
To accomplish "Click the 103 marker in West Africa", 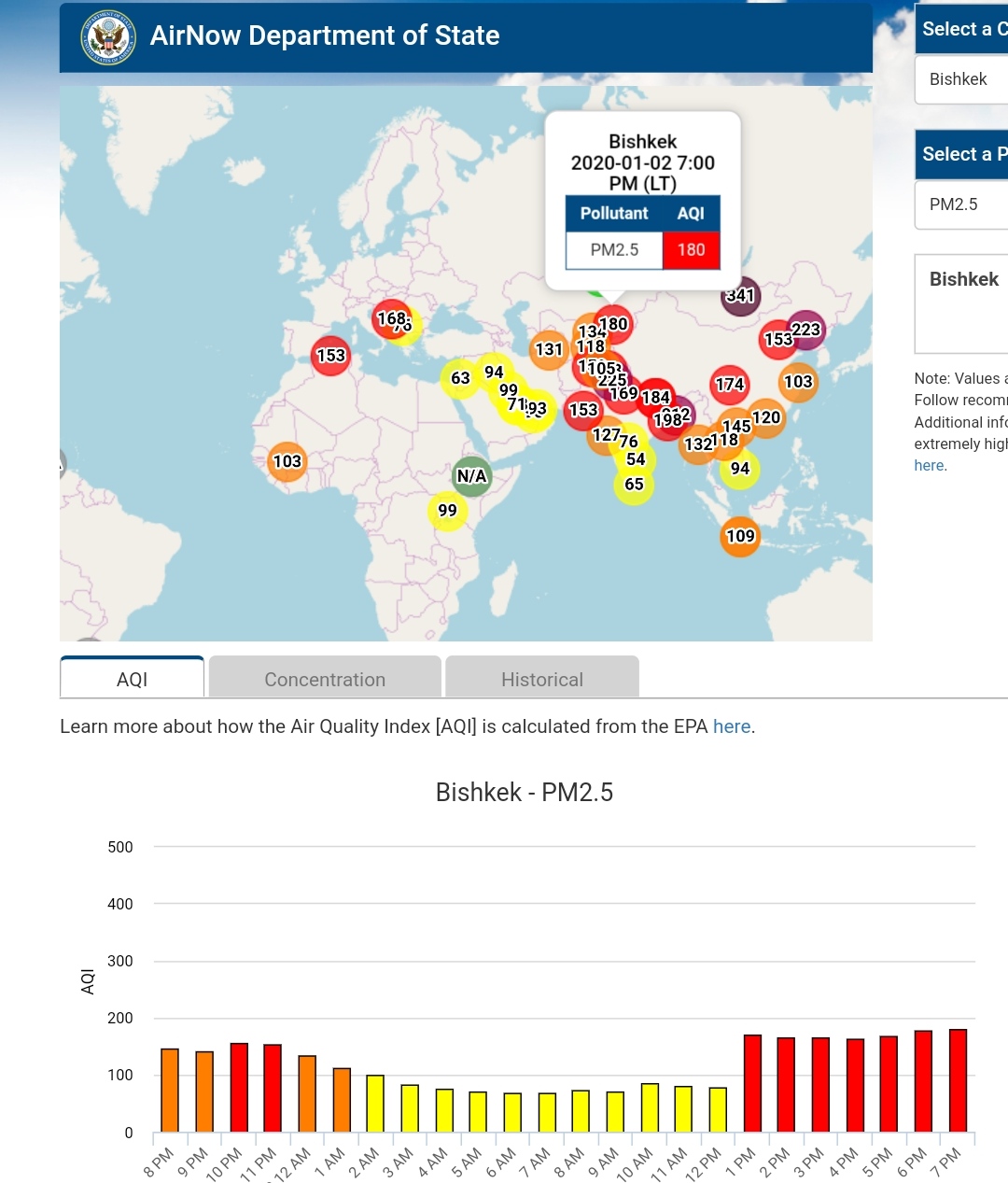I will [x=287, y=461].
